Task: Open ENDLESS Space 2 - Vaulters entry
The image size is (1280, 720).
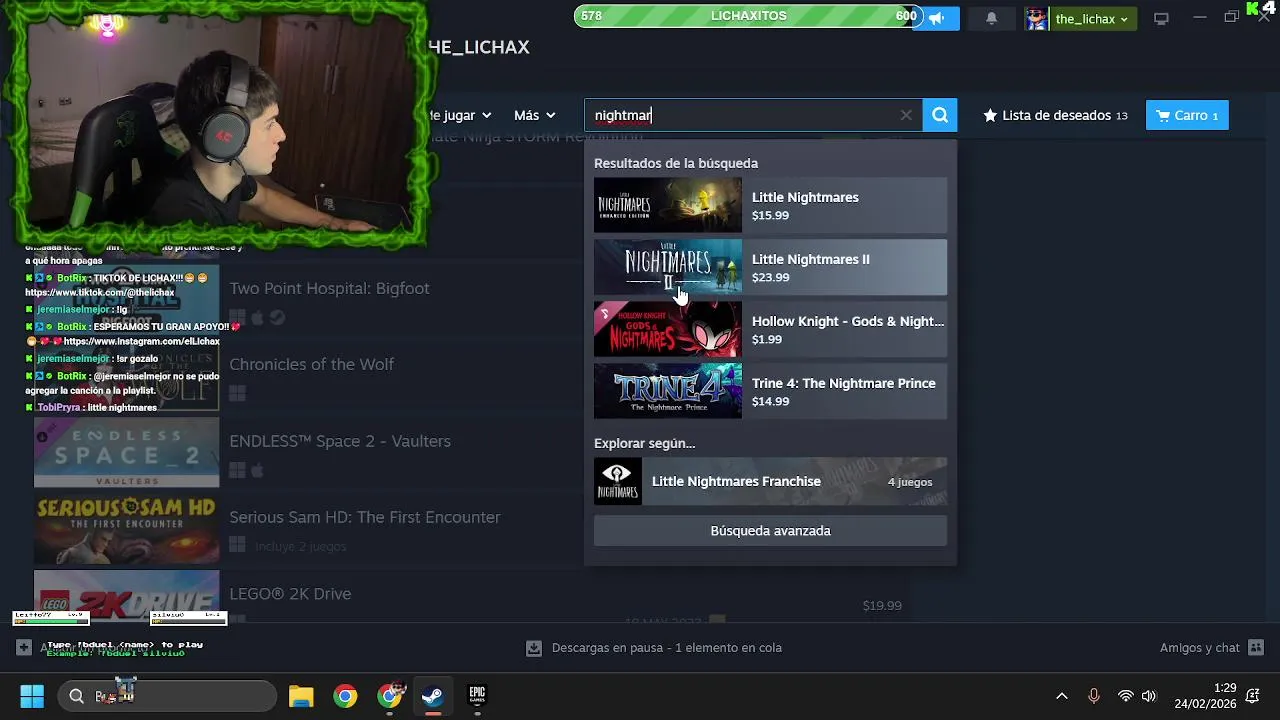Action: tap(340, 441)
